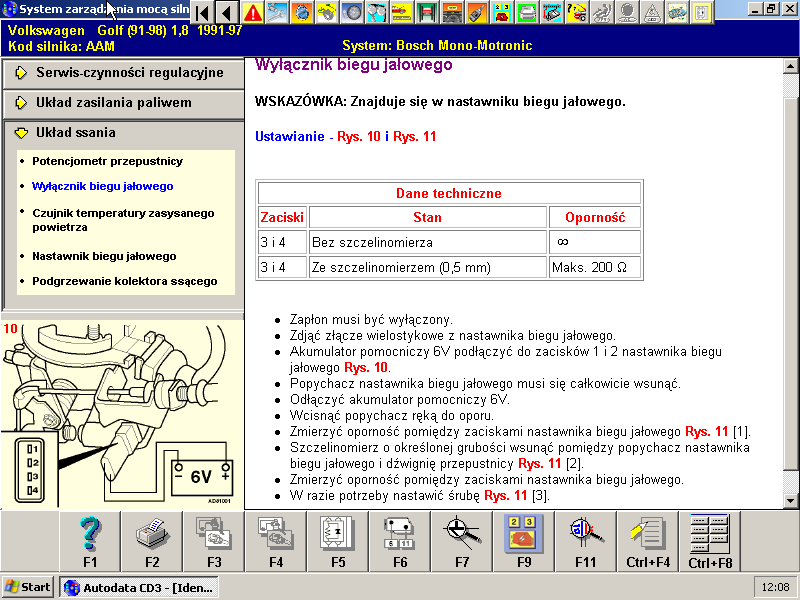Open the question marks car diagnostics icon
The width and height of the screenshot is (800, 600).
click(x=577, y=12)
